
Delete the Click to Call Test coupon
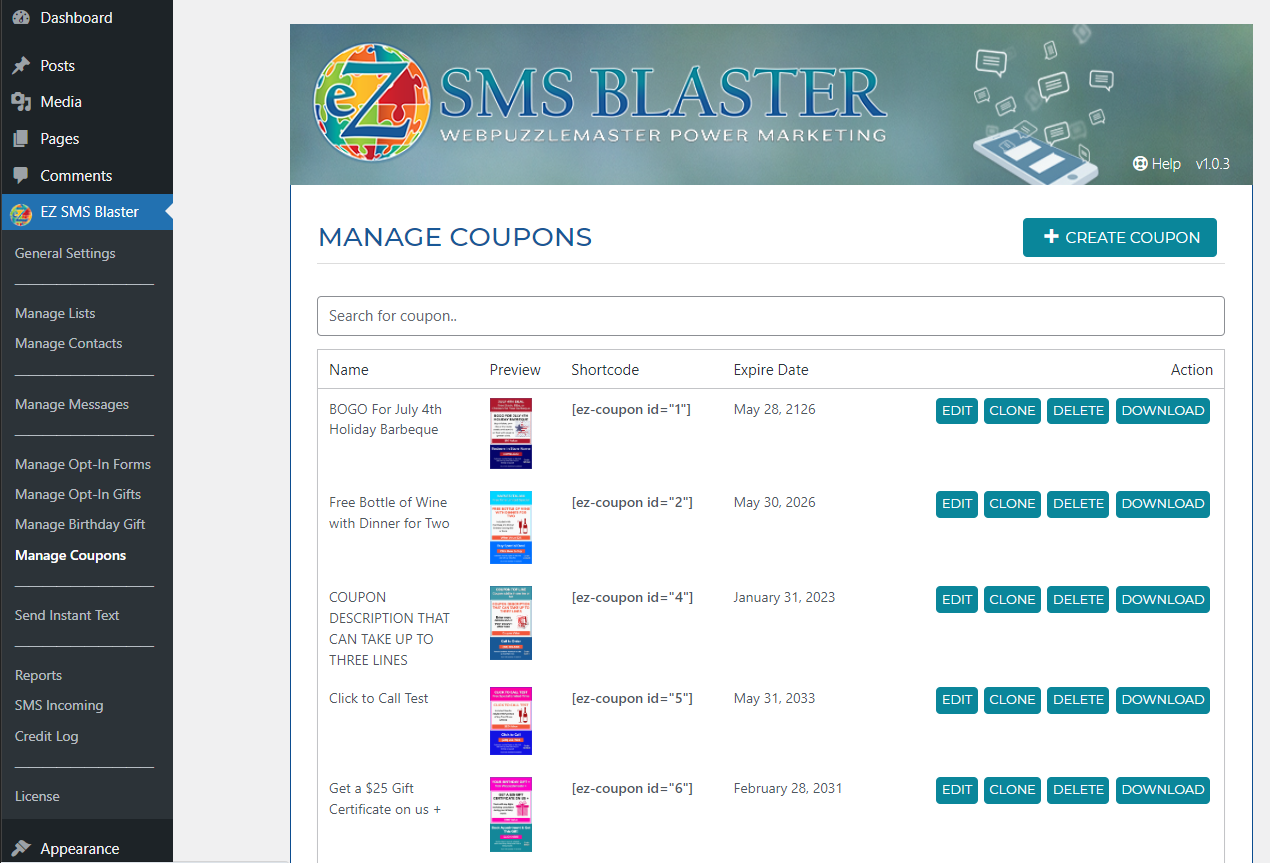[x=1078, y=700]
